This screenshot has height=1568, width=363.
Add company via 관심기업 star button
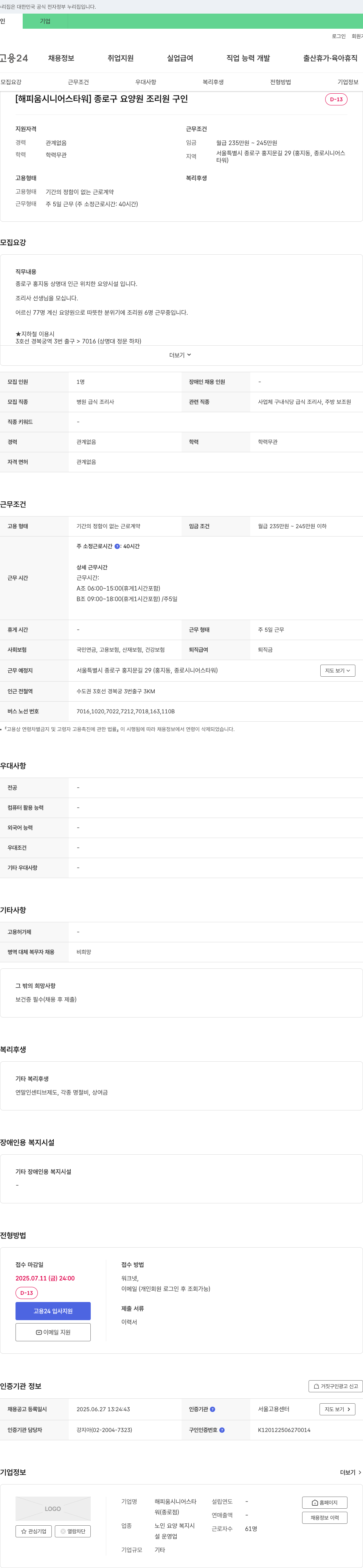(34, 1531)
